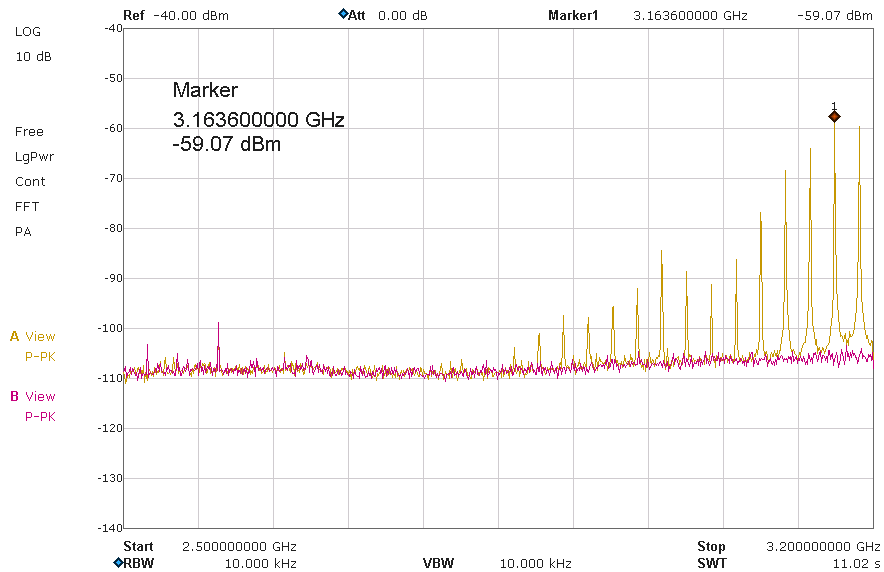Click the Marker1 header label at top
Viewport: 884px width, 572px height.
coord(573,15)
